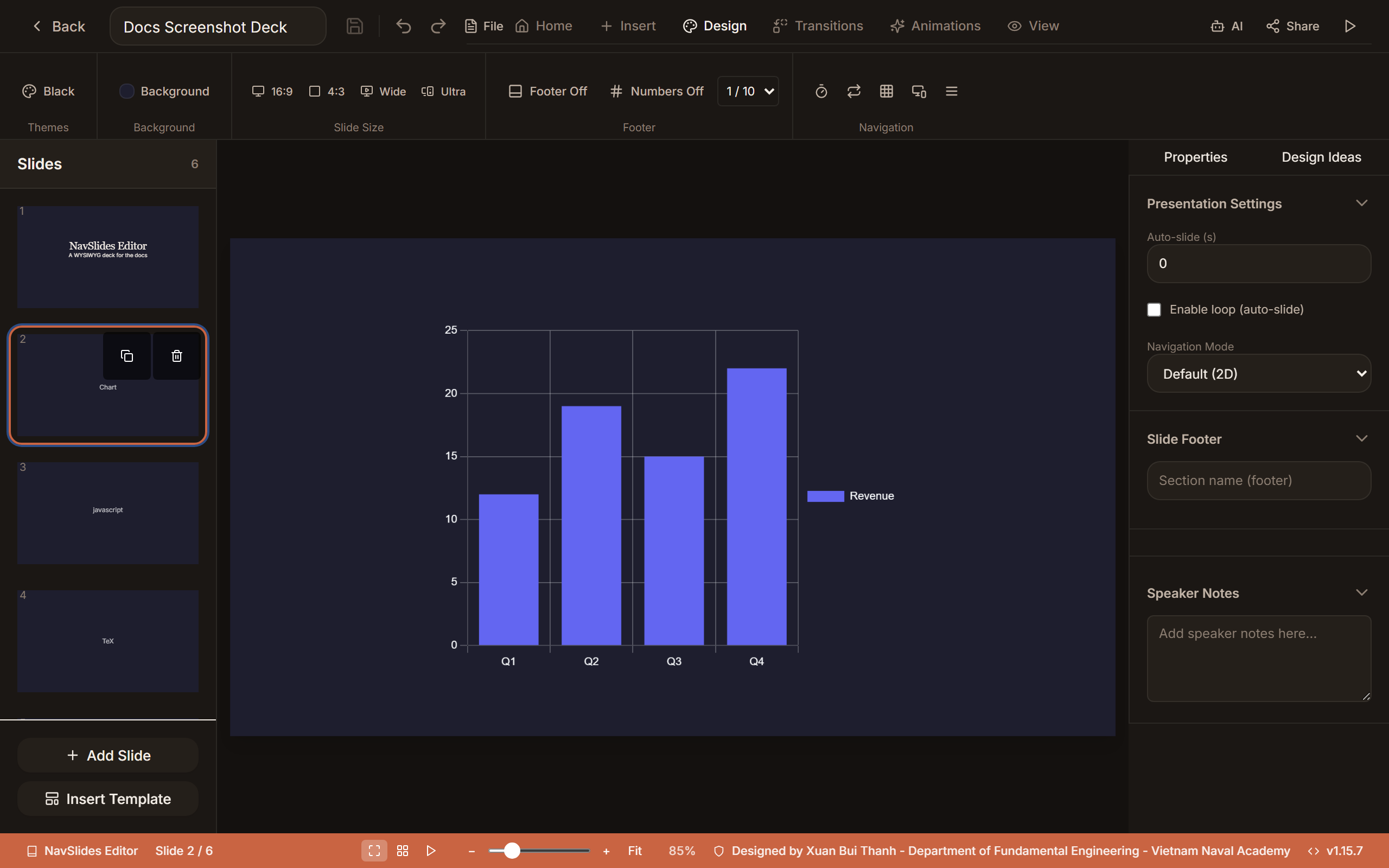Open the AI assistant button
This screenshot has height=868, width=1389.
coord(1227,27)
